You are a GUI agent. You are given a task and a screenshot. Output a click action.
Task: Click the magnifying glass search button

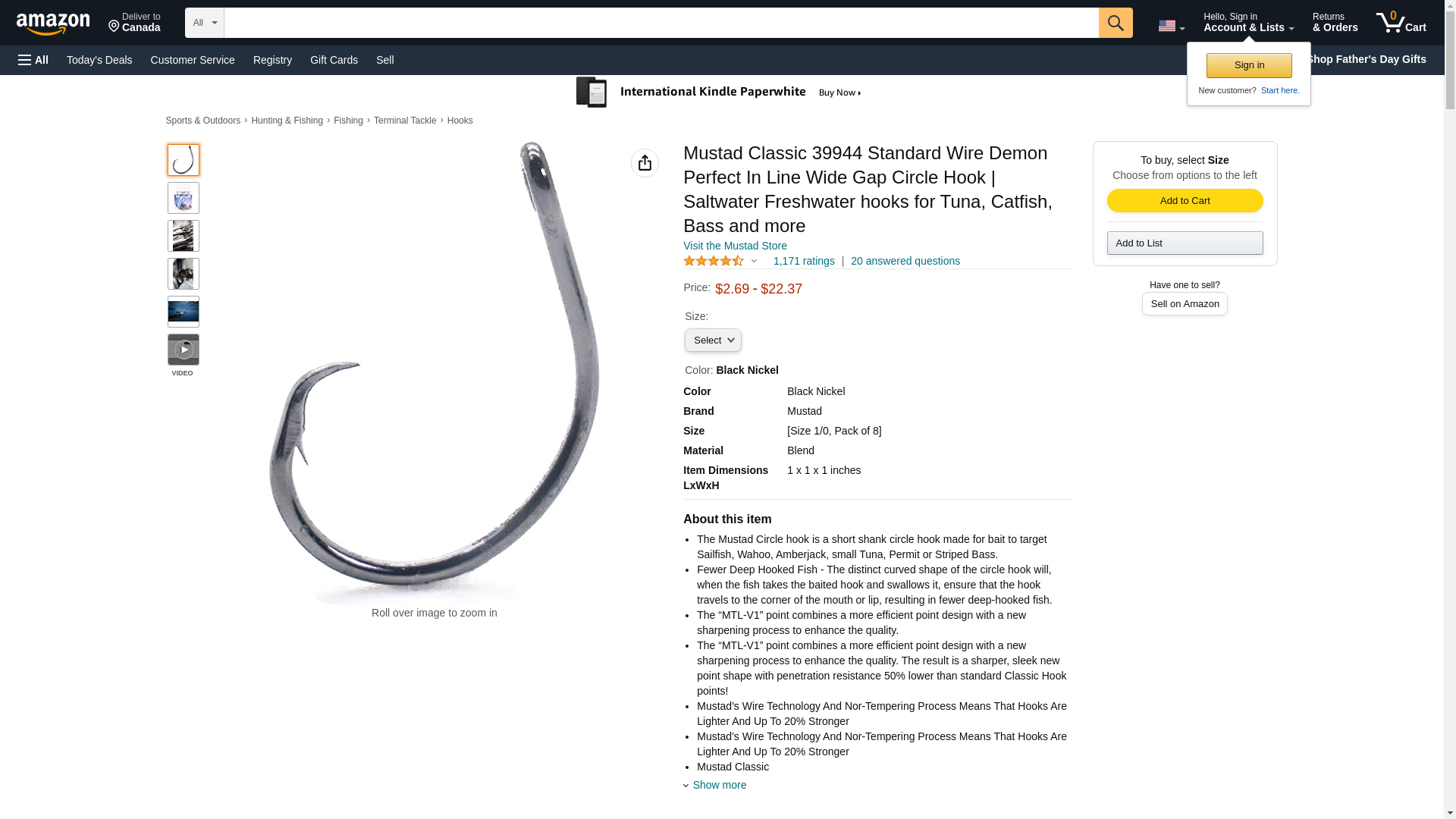point(1115,23)
